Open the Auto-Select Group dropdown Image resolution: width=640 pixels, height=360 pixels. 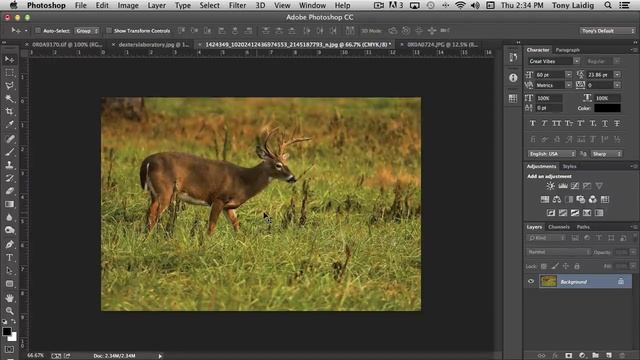click(x=87, y=31)
